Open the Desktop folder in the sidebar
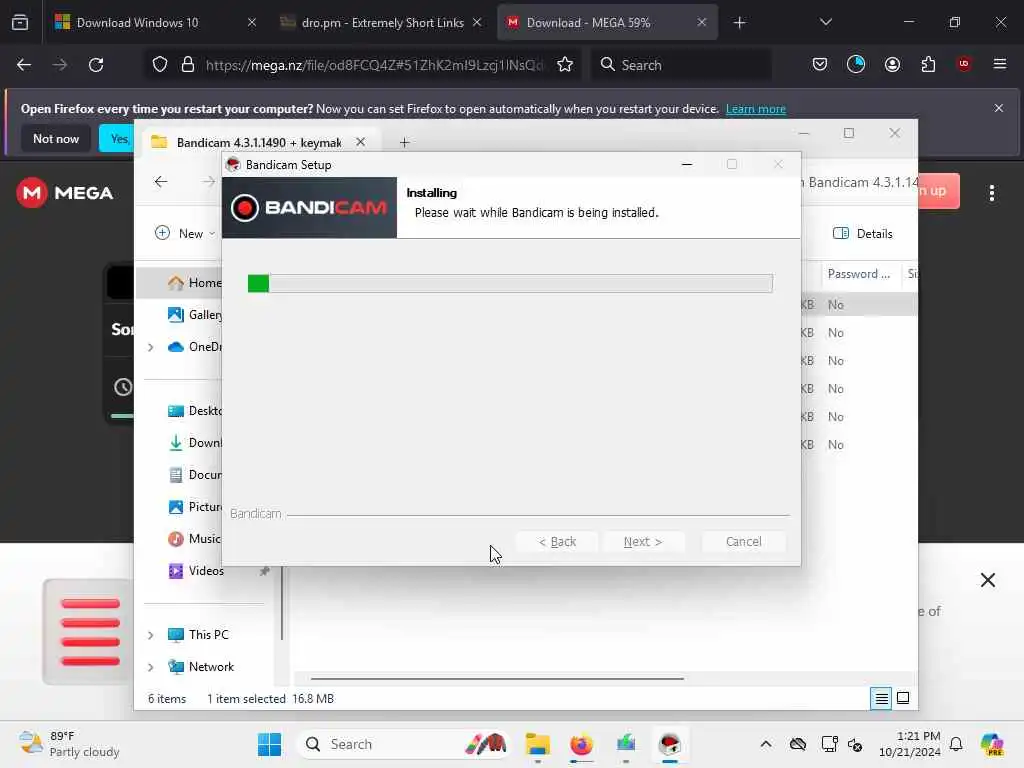The image size is (1024, 768). [x=195, y=411]
